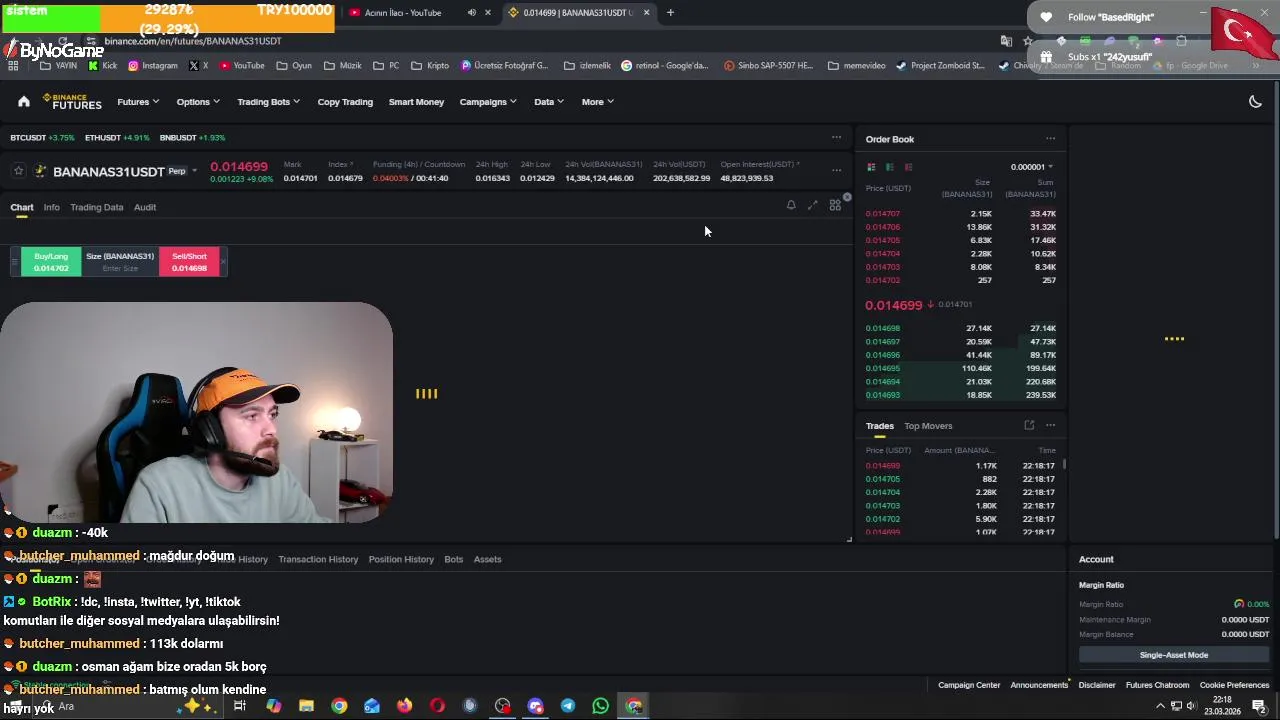Viewport: 1280px width, 720px height.
Task: Expand the More dropdown
Action: click(x=598, y=101)
